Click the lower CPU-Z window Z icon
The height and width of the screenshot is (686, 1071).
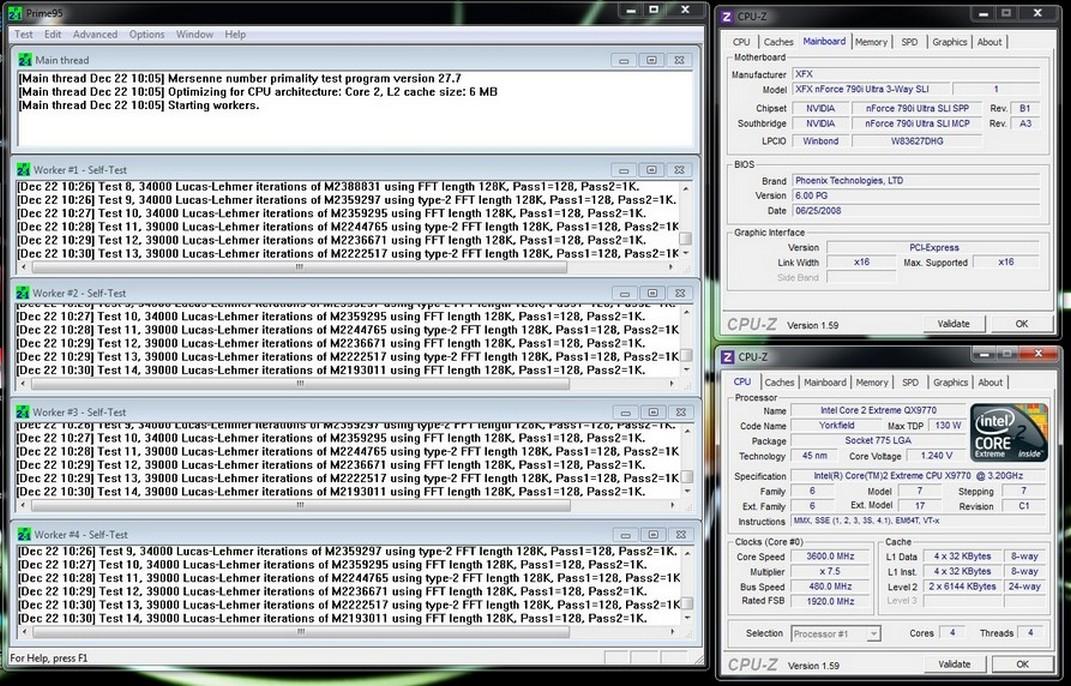[728, 357]
